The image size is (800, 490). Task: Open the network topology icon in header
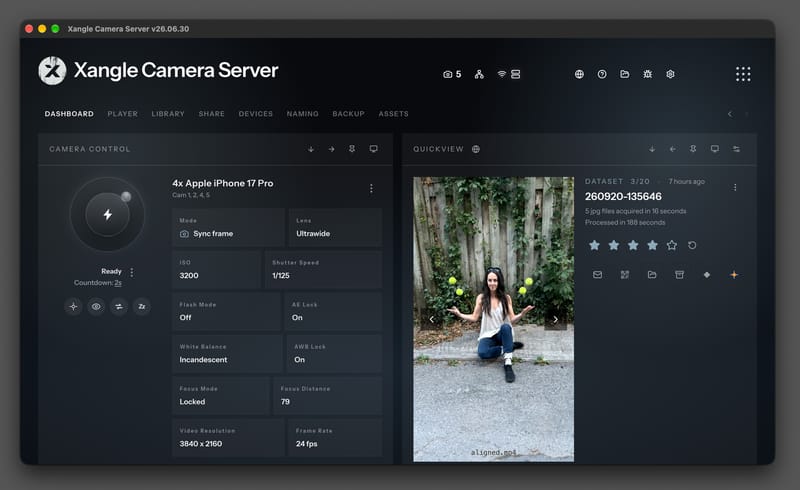coord(479,75)
